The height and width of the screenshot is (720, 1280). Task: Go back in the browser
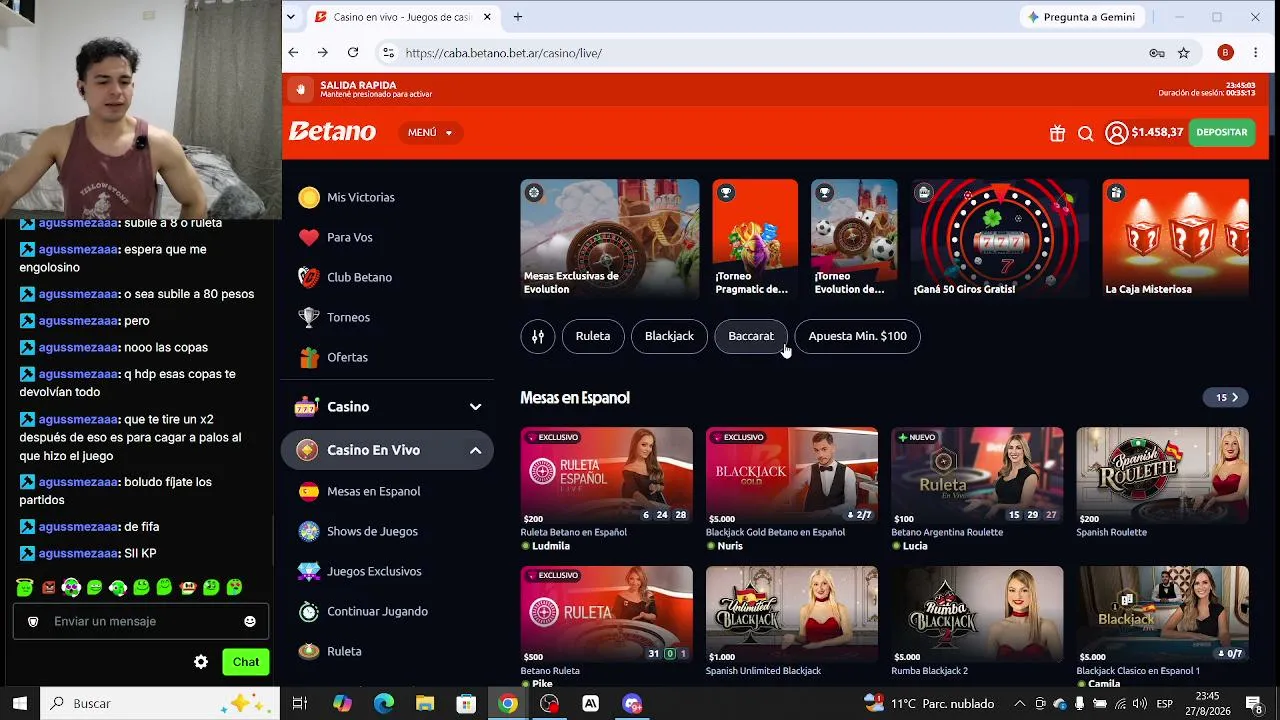click(x=293, y=53)
